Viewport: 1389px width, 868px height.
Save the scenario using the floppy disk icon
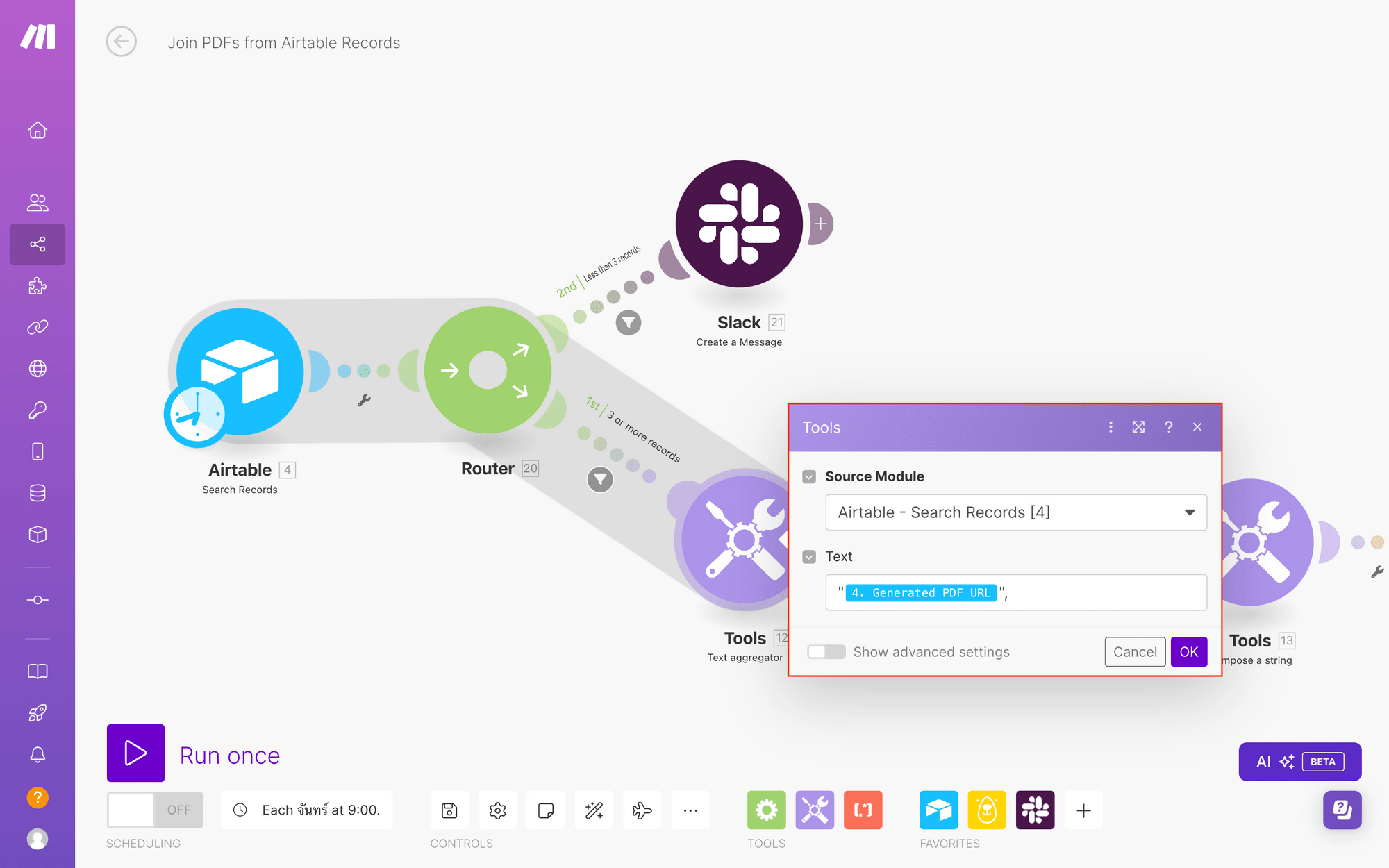[x=449, y=810]
